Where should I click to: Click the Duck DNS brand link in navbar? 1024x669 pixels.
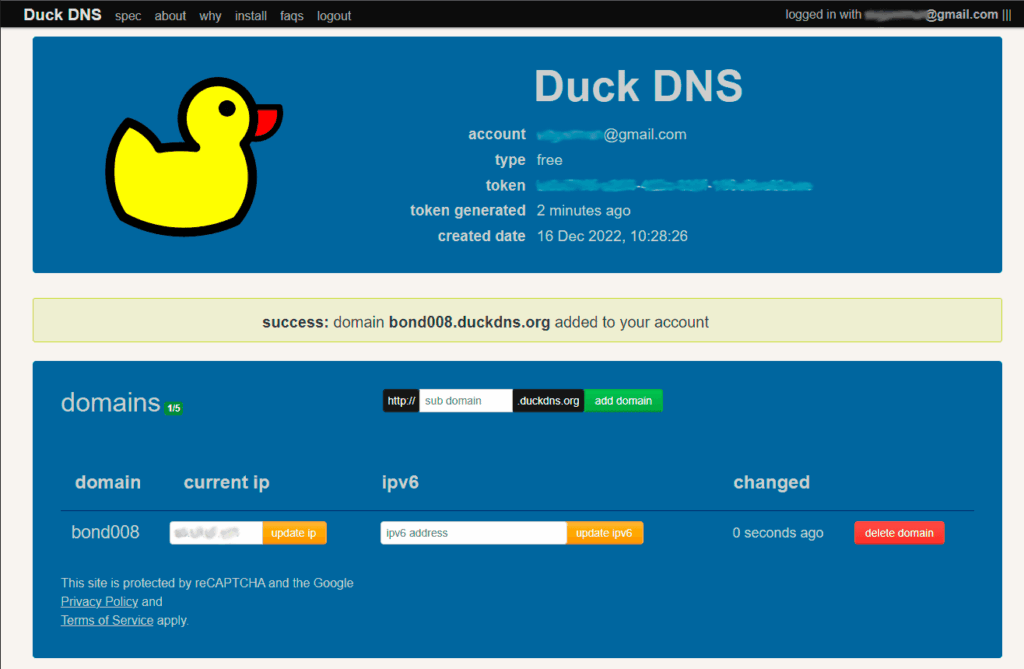[62, 14]
